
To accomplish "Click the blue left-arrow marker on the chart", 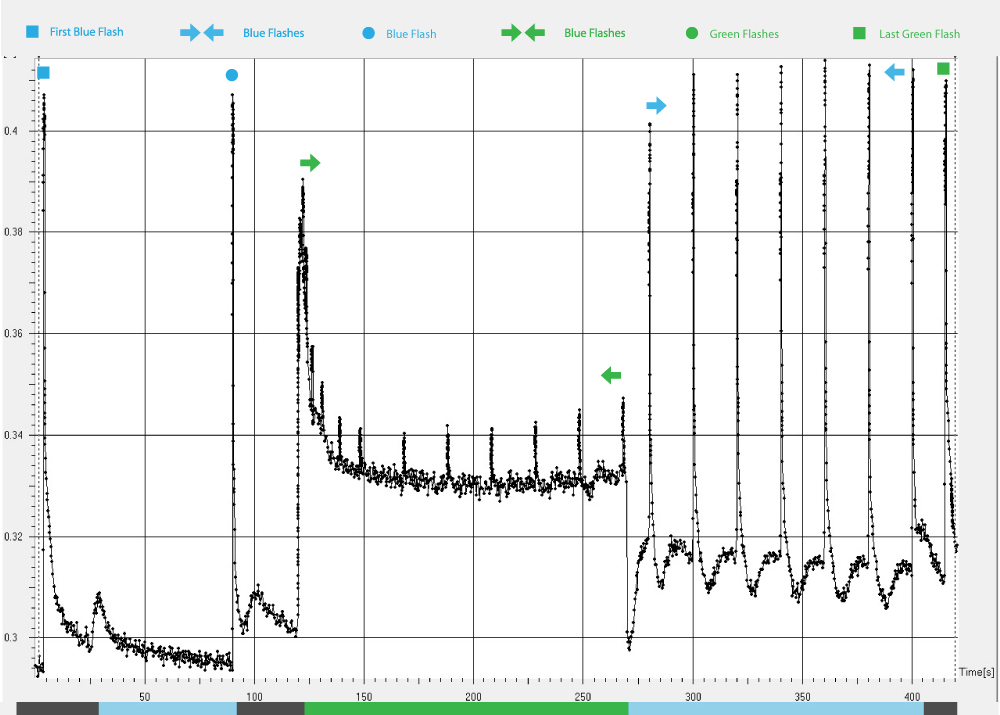I will tap(895, 72).
